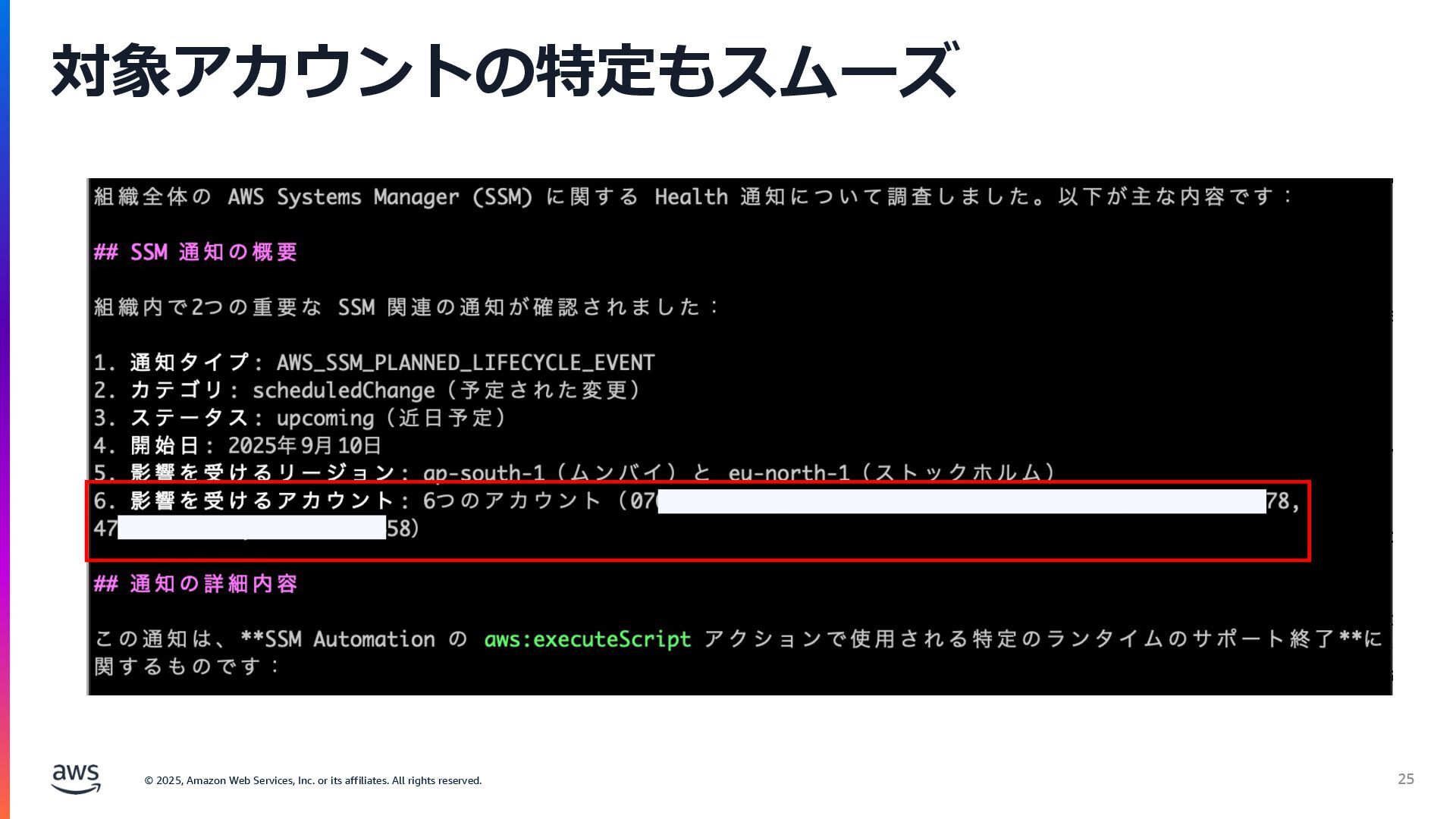Click the start date 2025年9月10日

[x=303, y=445]
